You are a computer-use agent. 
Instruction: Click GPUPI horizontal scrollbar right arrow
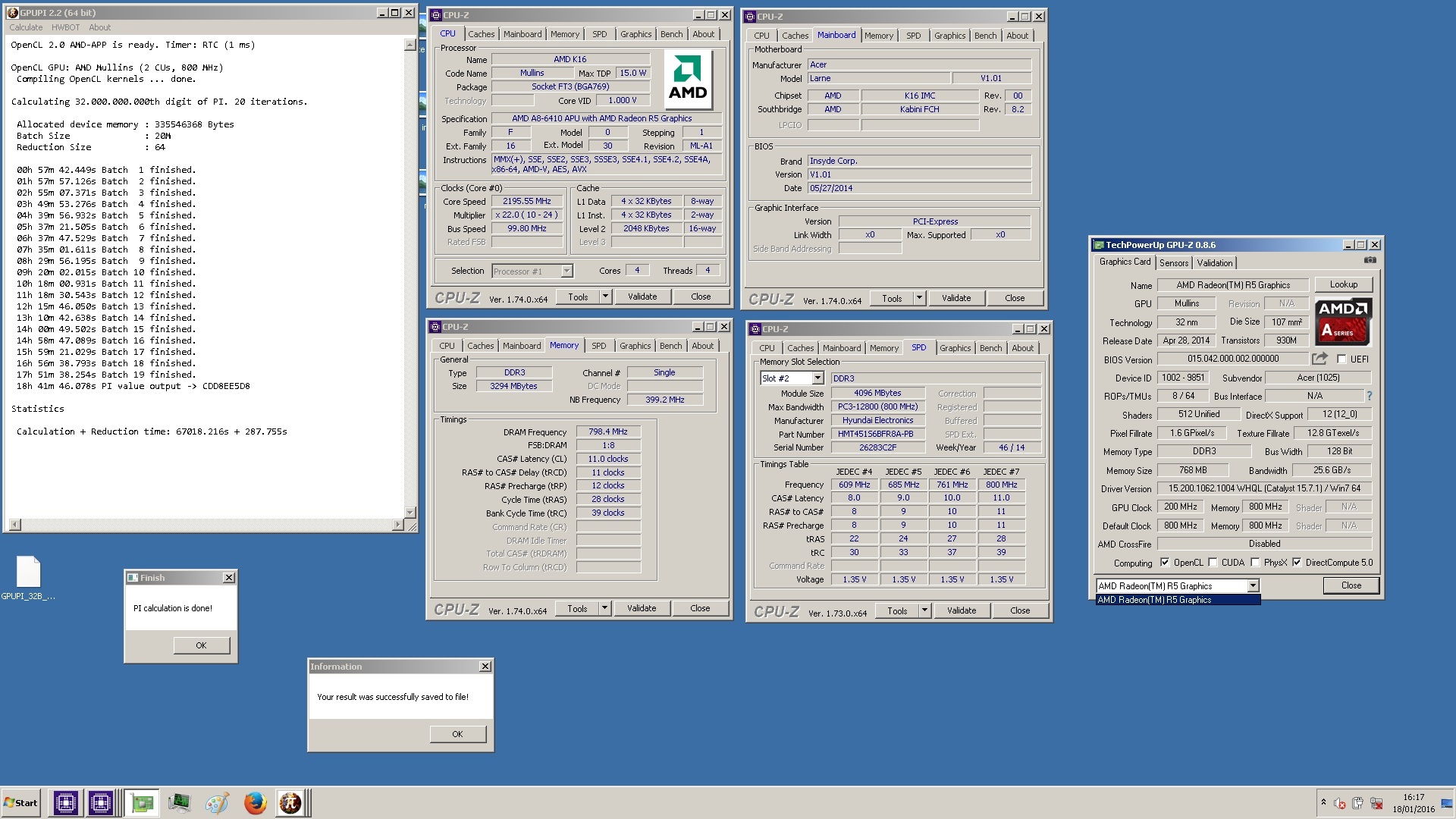coord(398,525)
